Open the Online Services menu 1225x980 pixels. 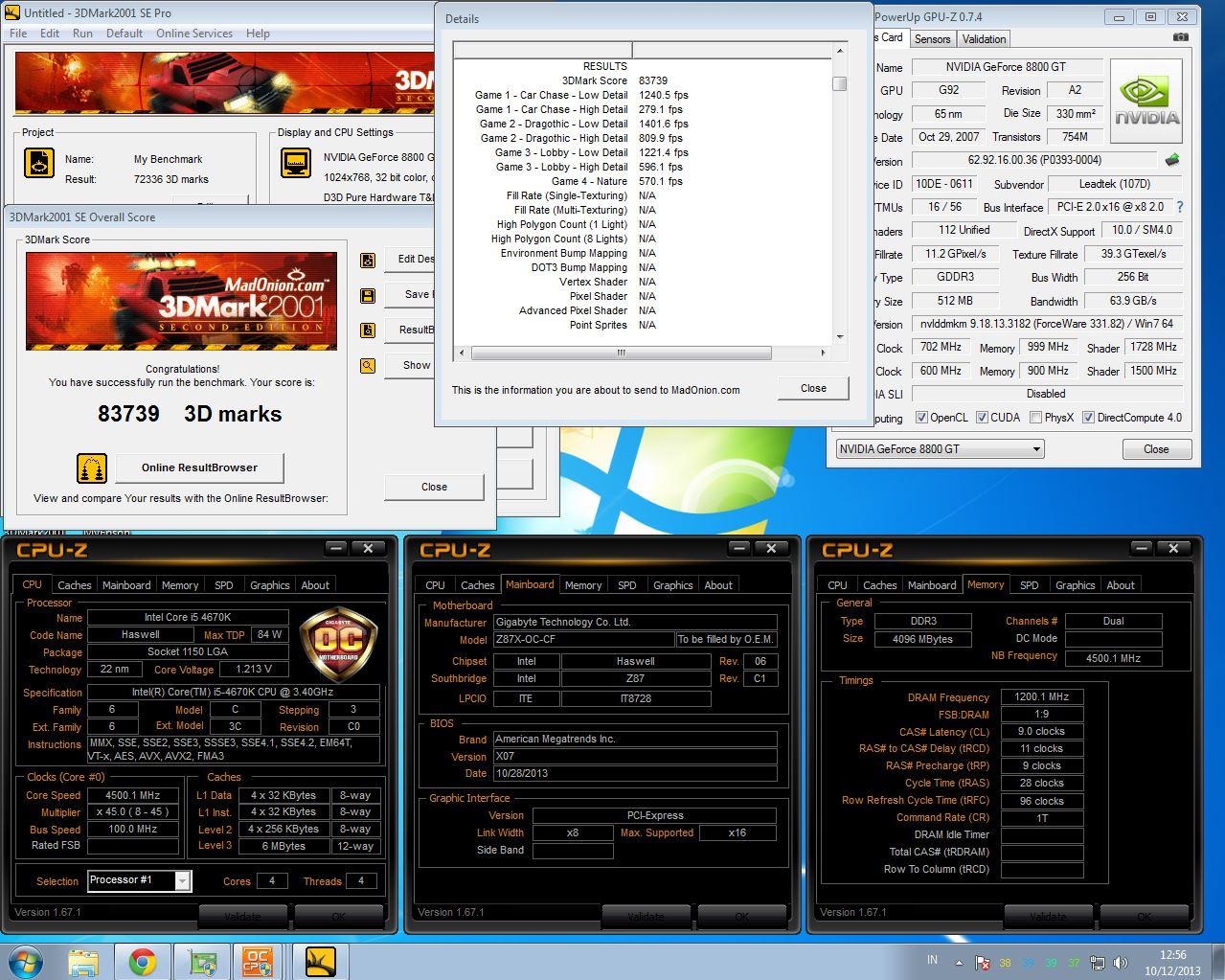pyautogui.click(x=194, y=33)
